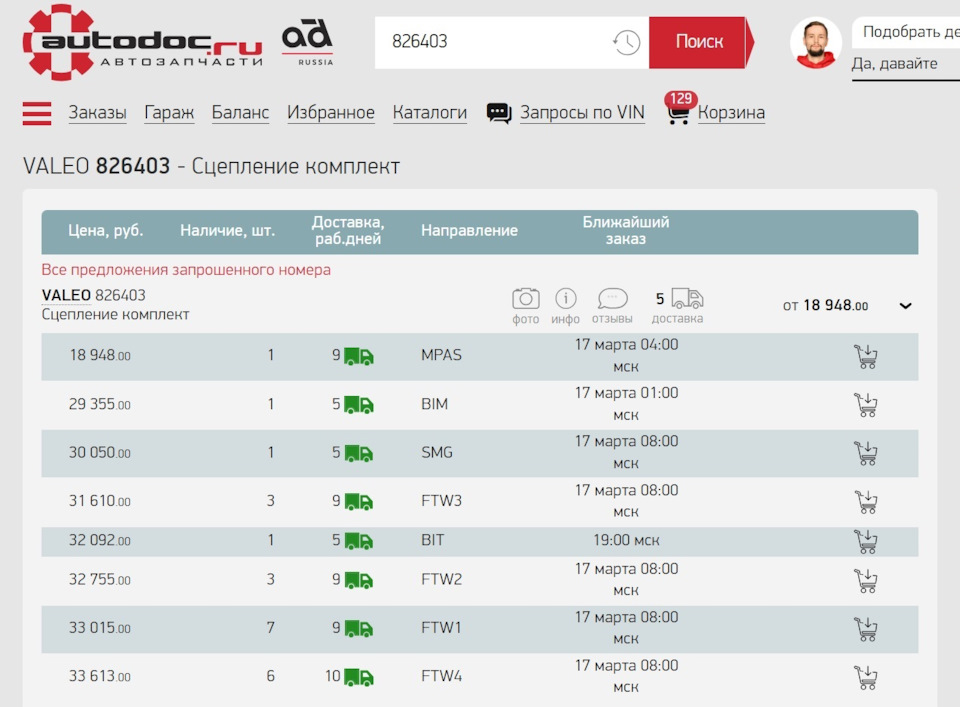This screenshot has height=707, width=960.
Task: Collapse the VALEO 826403 offers chevron
Action: point(905,306)
